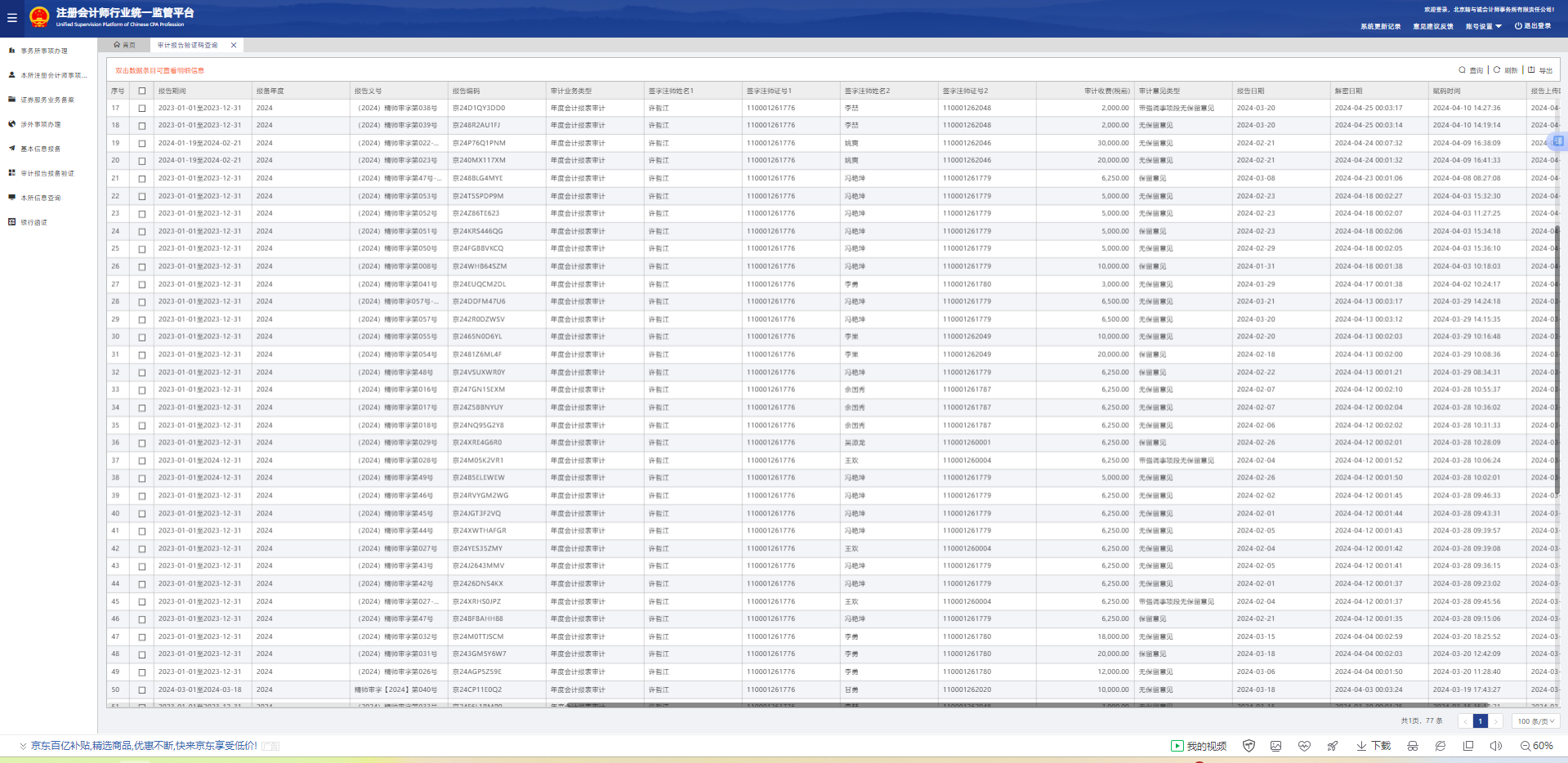Viewport: 1568px width, 763px height.
Task: Open 审计报告报备验证 in the sidebar
Action: pyautogui.click(x=47, y=173)
